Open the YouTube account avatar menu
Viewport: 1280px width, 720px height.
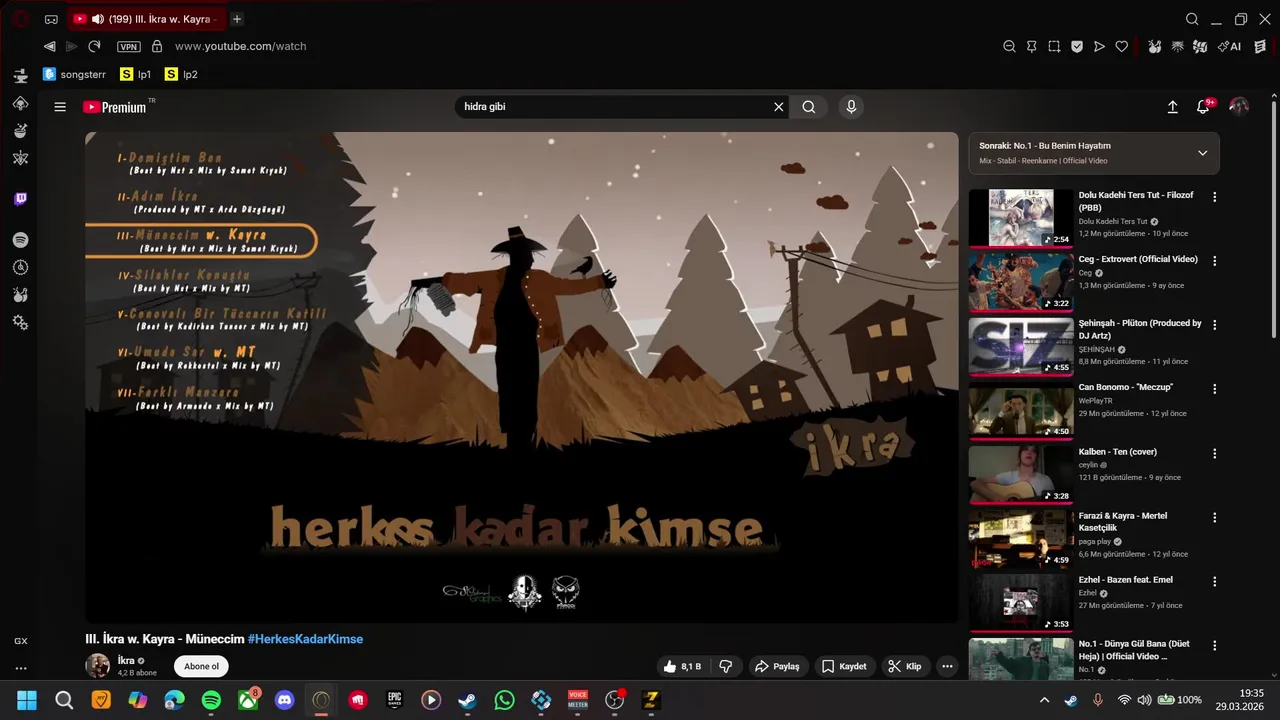[1239, 107]
